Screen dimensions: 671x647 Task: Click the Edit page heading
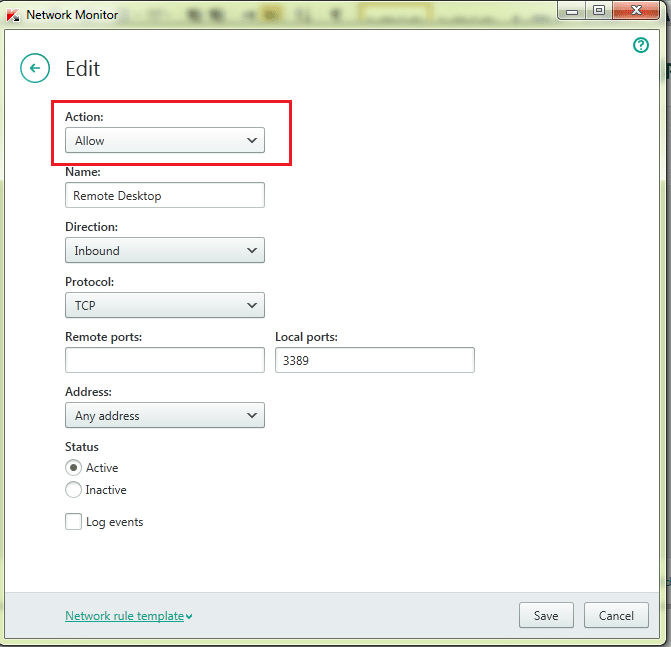tap(83, 68)
